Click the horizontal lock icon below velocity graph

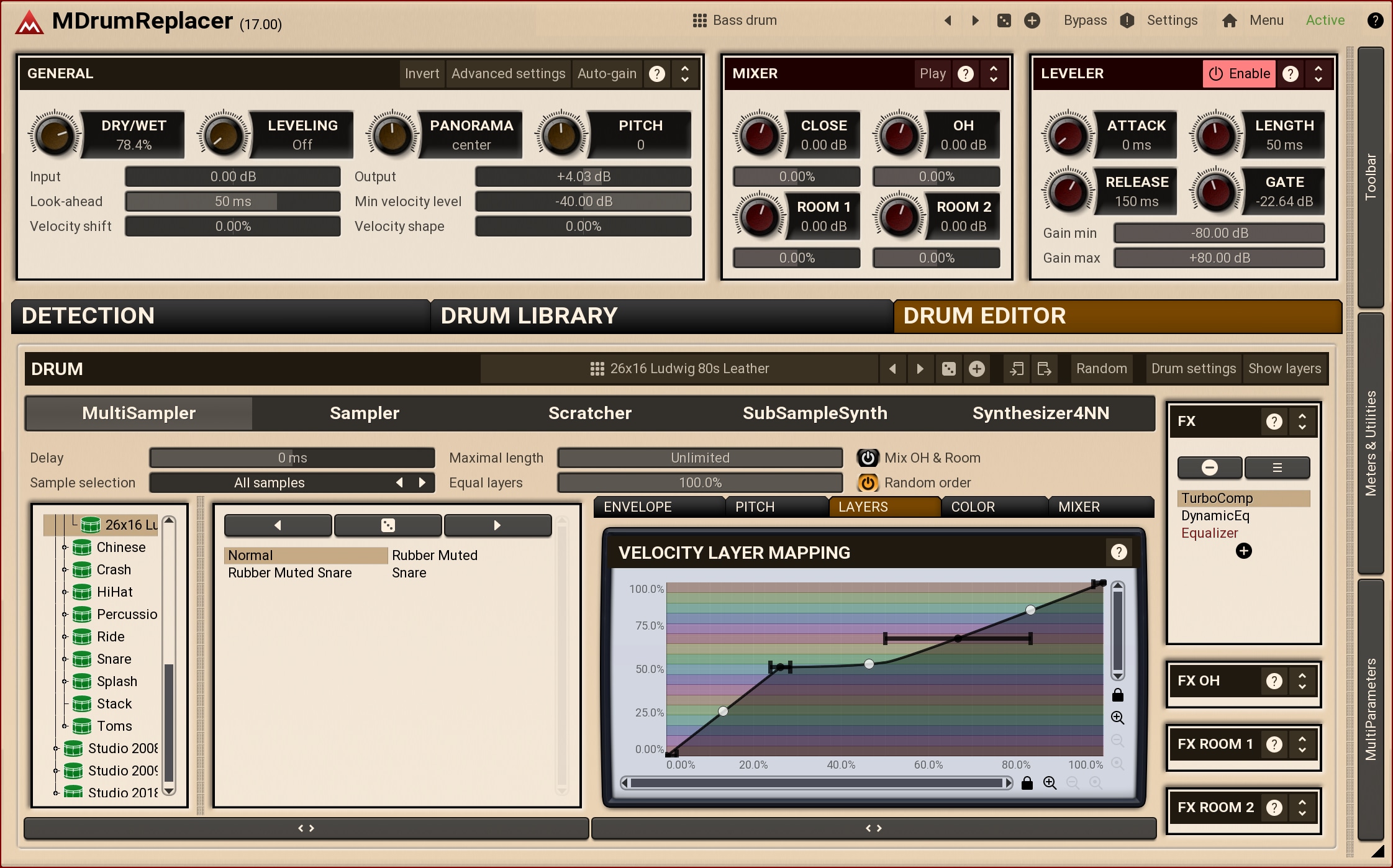pos(1027,783)
